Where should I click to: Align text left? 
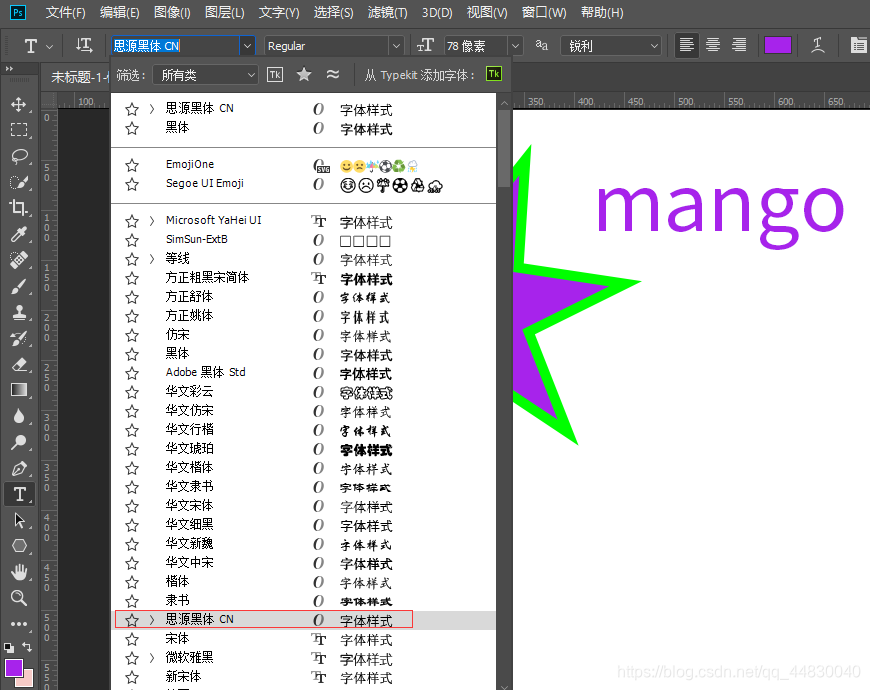point(686,45)
